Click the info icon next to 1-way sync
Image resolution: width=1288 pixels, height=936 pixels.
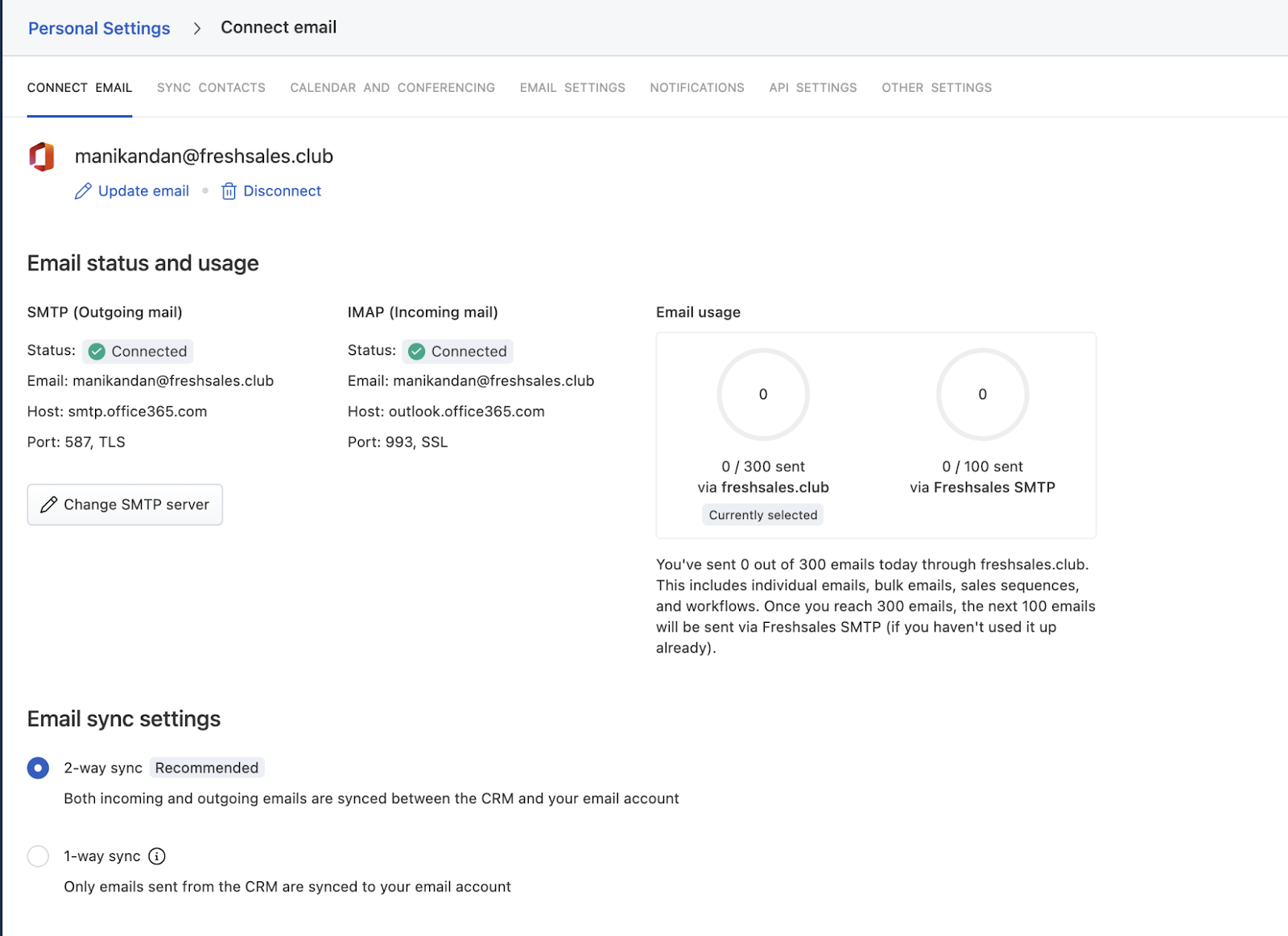[x=157, y=856]
